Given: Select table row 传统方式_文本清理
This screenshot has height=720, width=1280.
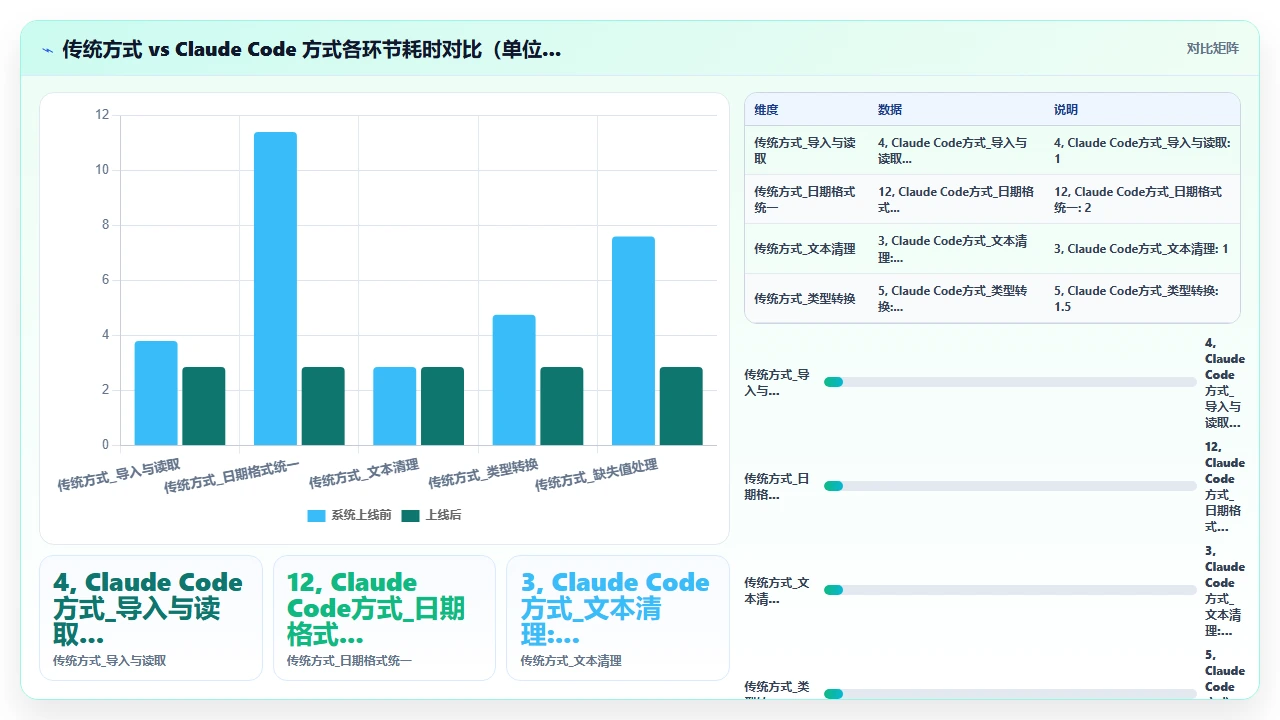Looking at the screenshot, I should click(x=992, y=249).
